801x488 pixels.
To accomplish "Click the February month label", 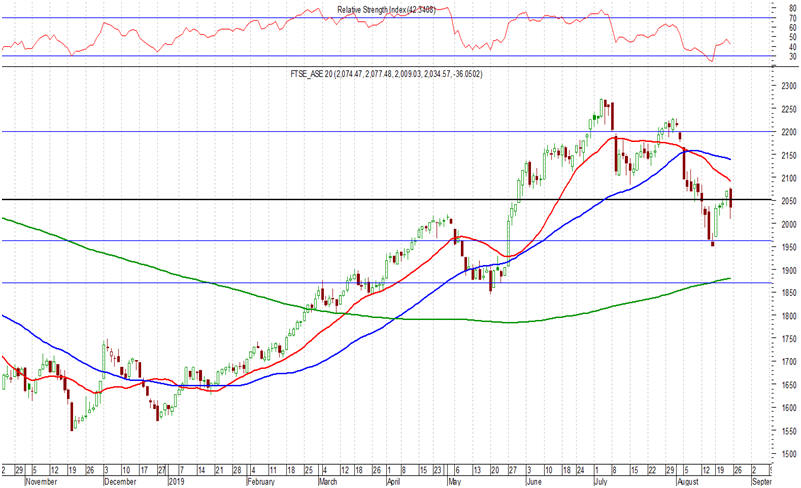I will [261, 482].
